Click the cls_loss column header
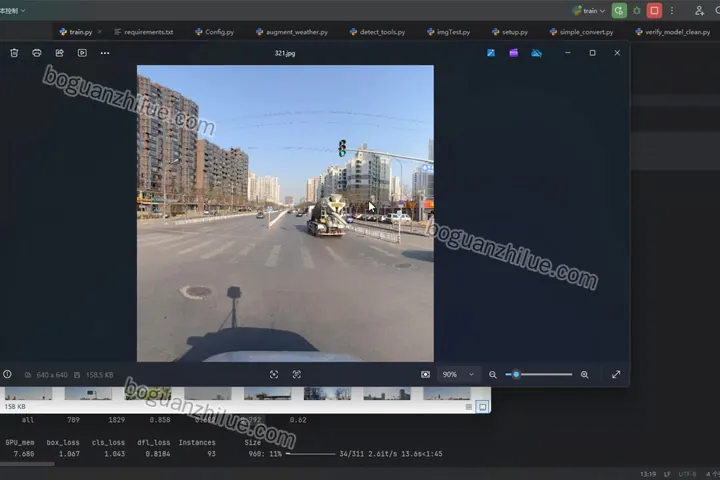The image size is (720, 480). coord(108,442)
